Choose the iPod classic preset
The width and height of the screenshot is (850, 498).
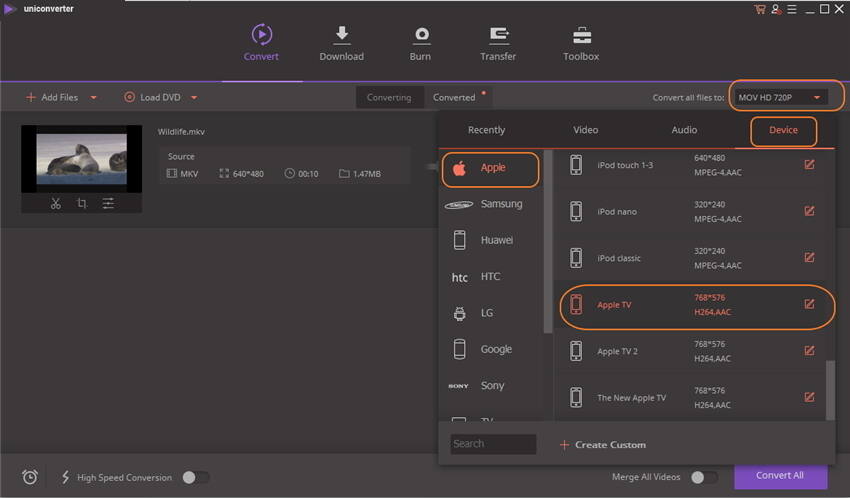691,258
